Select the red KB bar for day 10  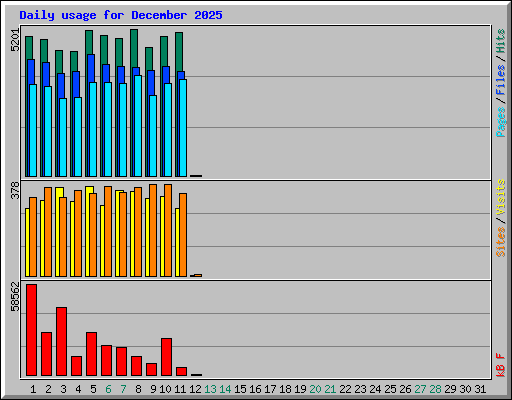pyautogui.click(x=166, y=357)
